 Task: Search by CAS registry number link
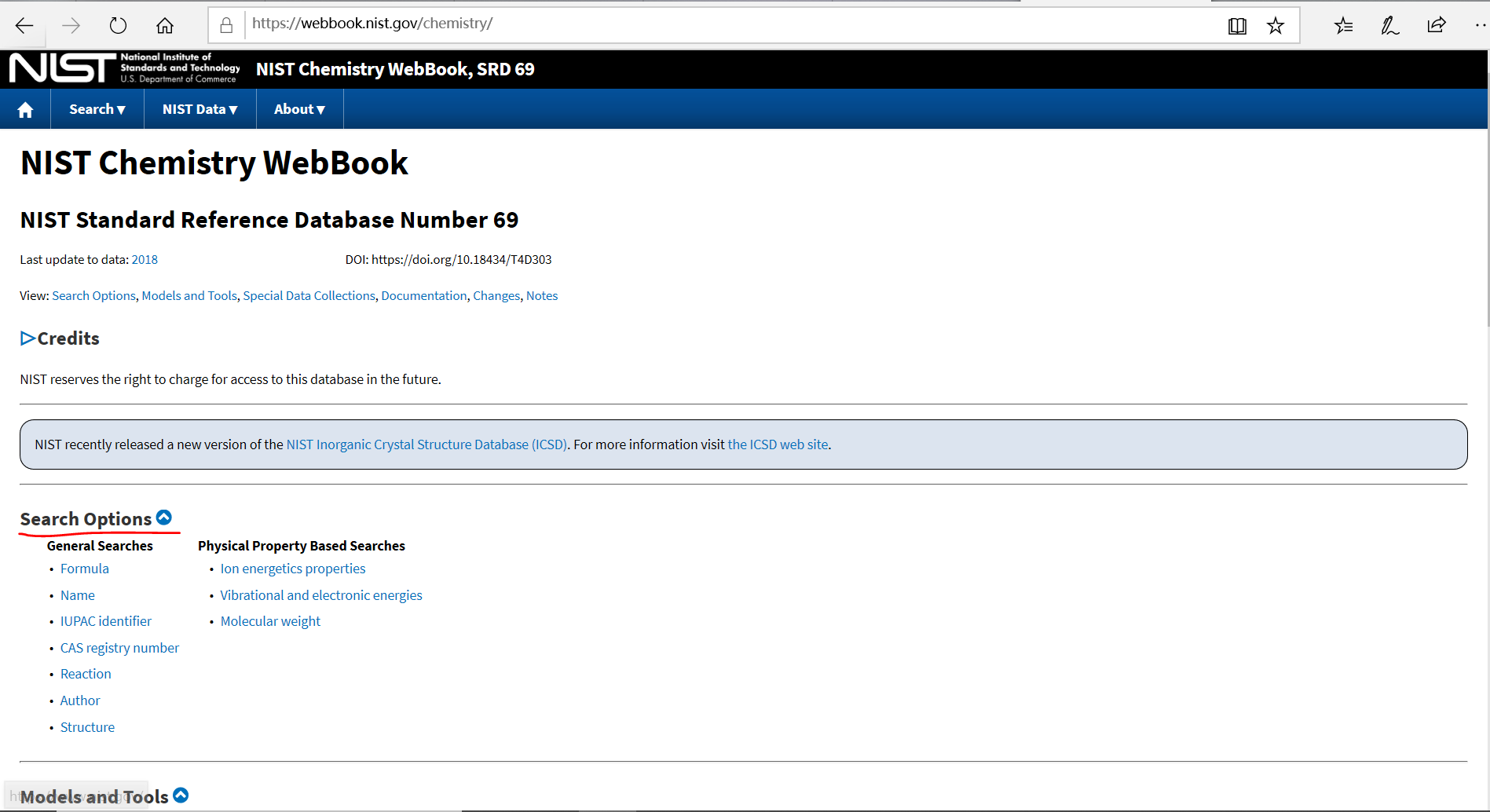pyautogui.click(x=119, y=648)
